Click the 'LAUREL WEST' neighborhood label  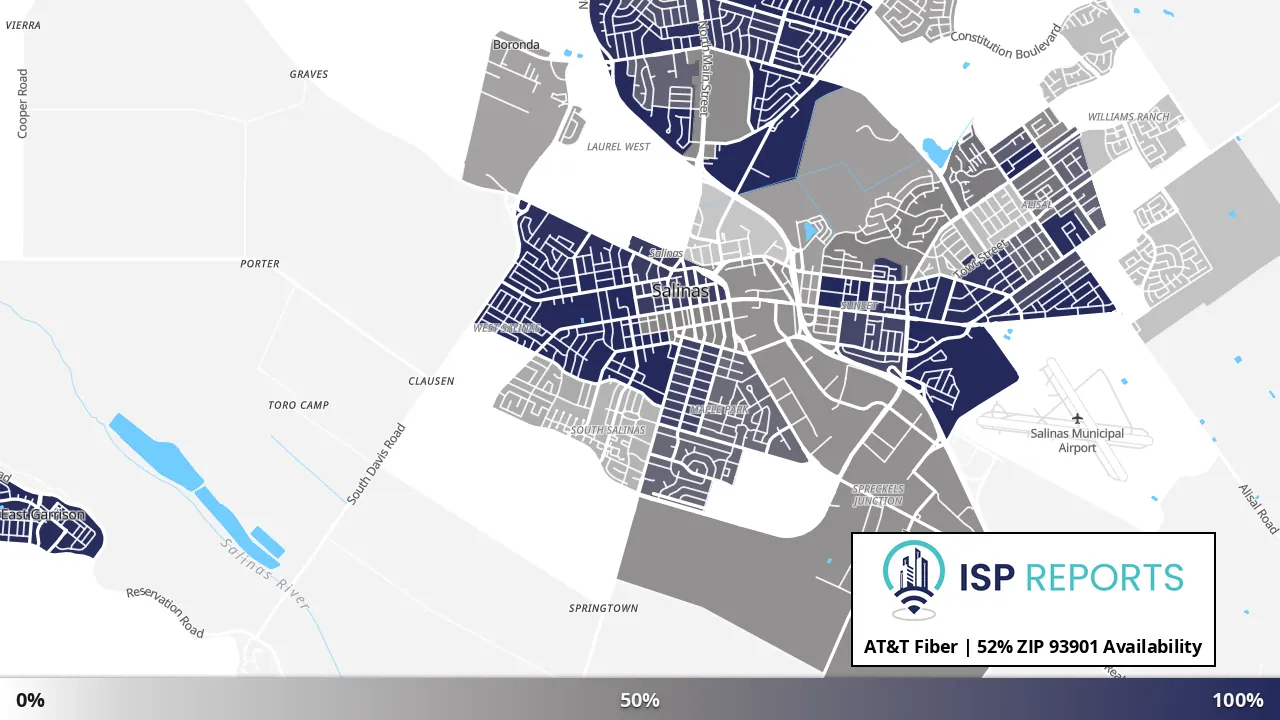click(618, 147)
